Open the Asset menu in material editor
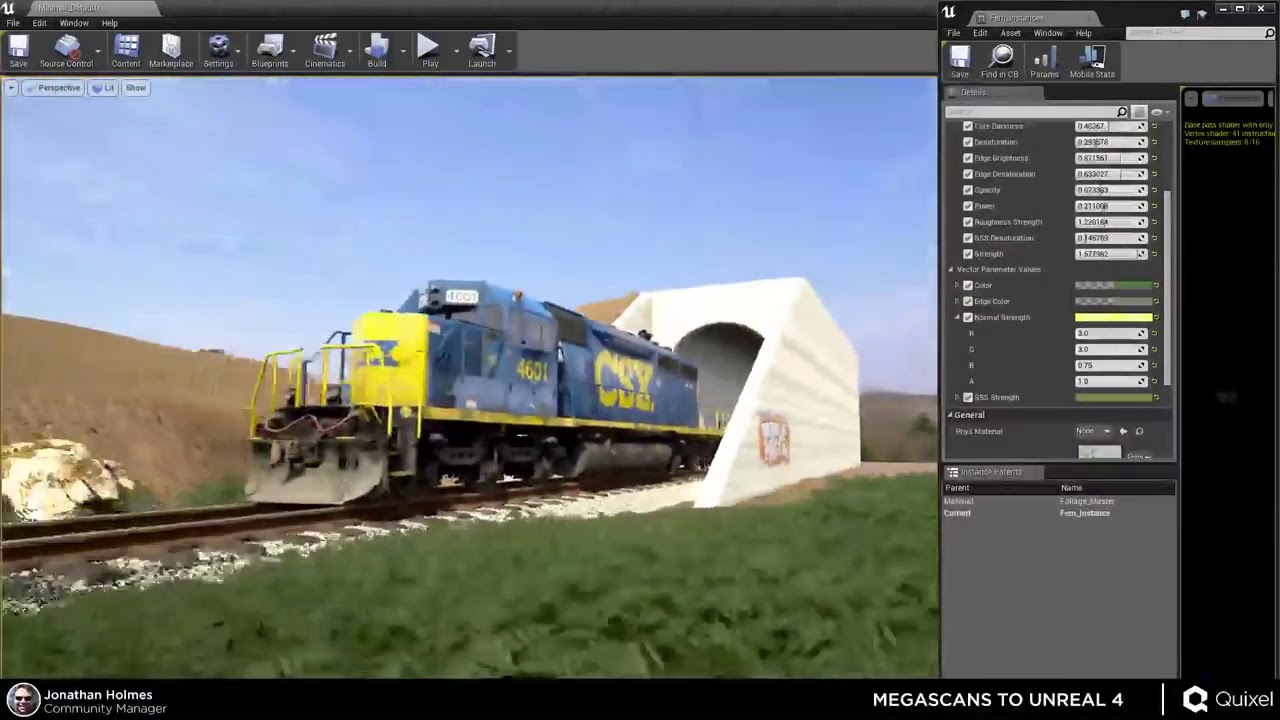The height and width of the screenshot is (720, 1280). click(1011, 33)
